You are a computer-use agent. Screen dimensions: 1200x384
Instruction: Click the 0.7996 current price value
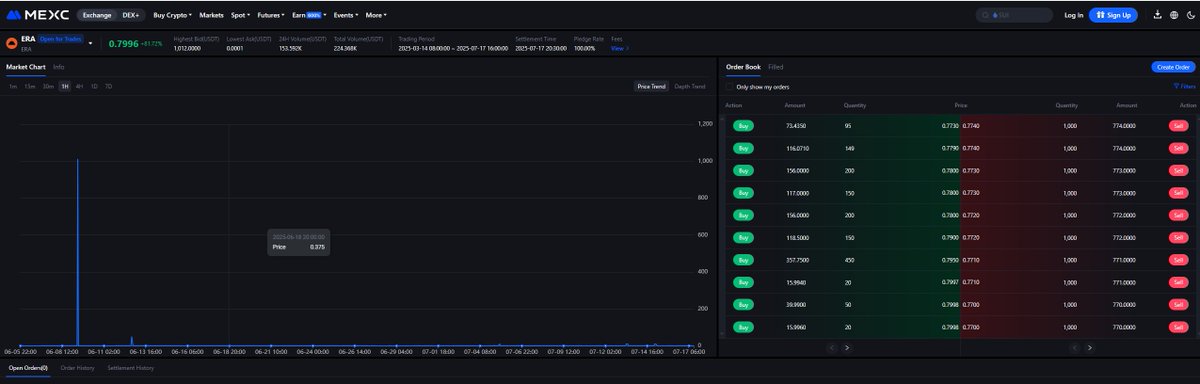click(x=123, y=44)
